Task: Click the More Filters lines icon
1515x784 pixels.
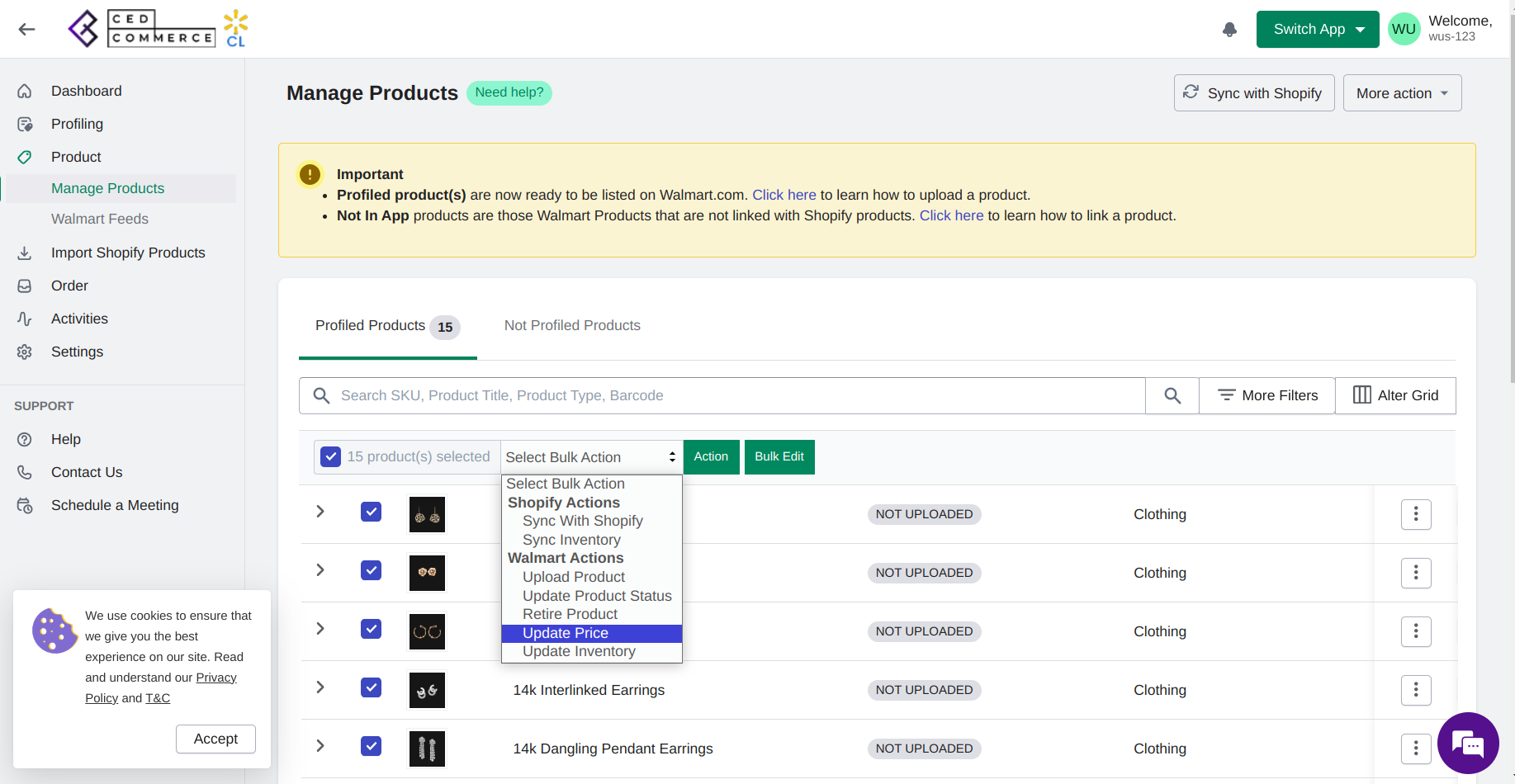Action: pos(1227,395)
